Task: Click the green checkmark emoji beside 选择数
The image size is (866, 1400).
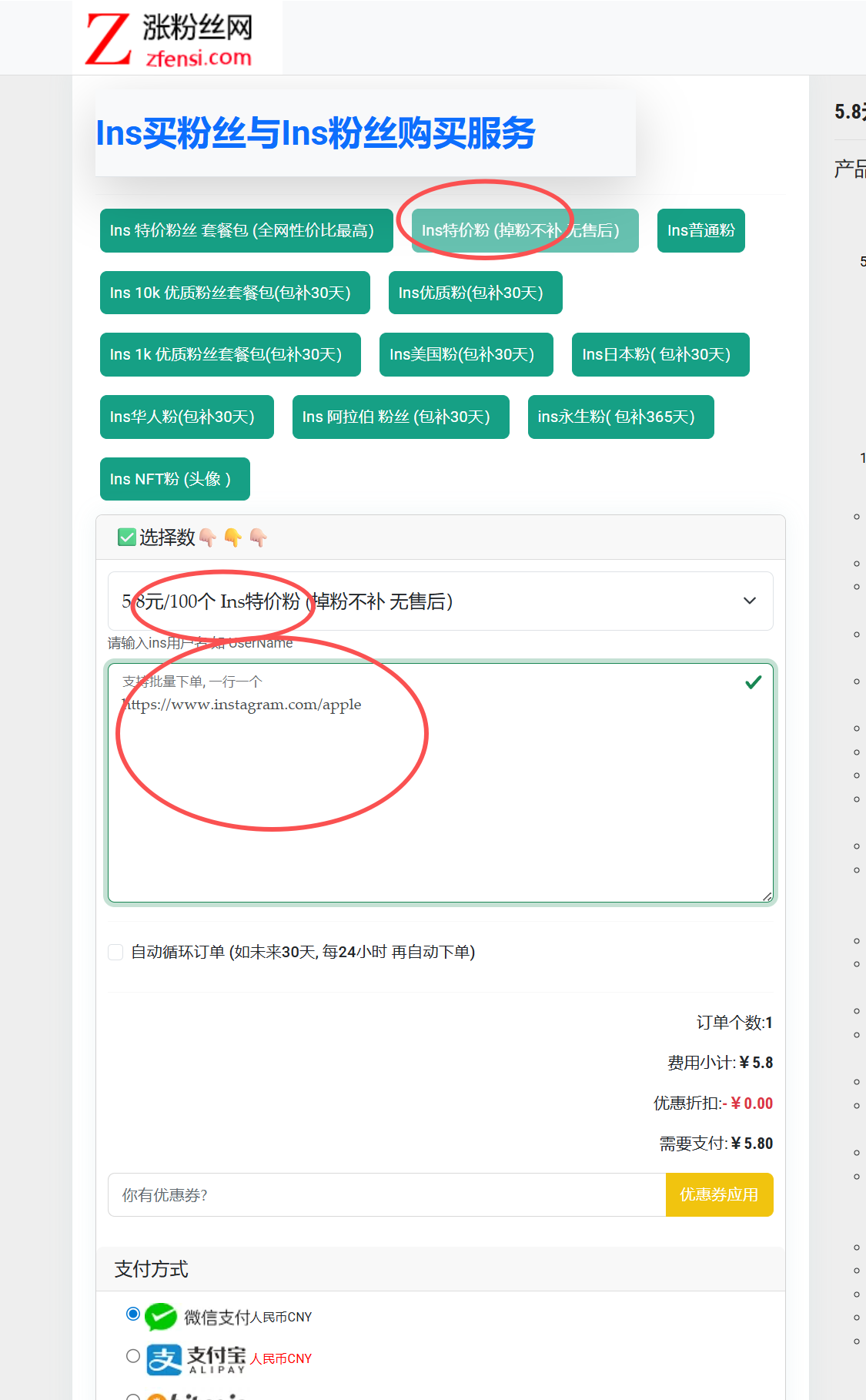Action: click(x=127, y=537)
